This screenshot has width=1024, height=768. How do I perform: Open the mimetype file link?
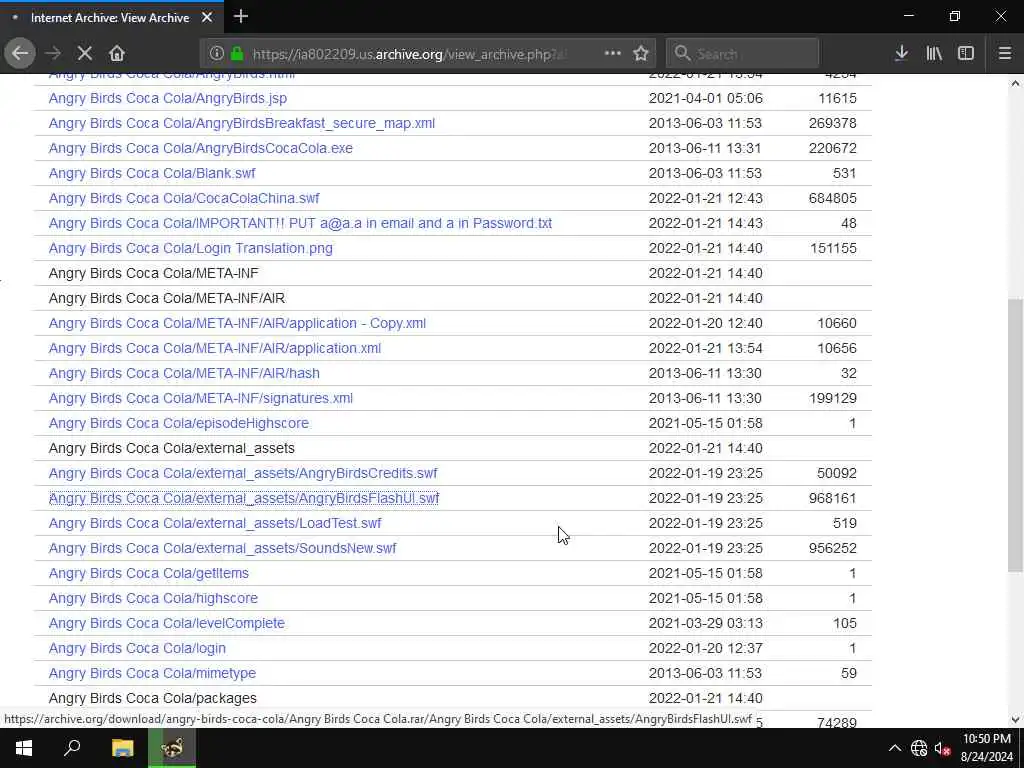[x=152, y=673]
